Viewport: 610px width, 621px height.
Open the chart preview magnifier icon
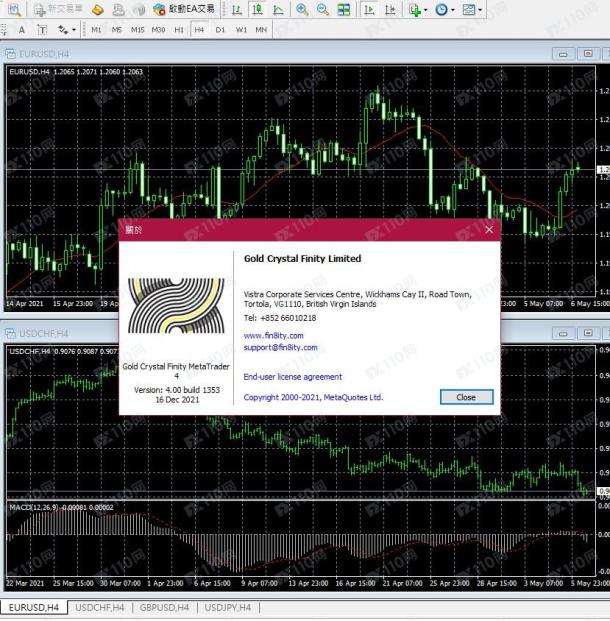point(14,10)
